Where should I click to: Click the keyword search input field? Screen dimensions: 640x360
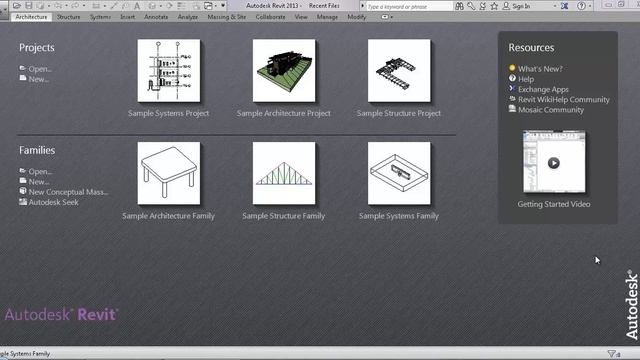point(409,7)
